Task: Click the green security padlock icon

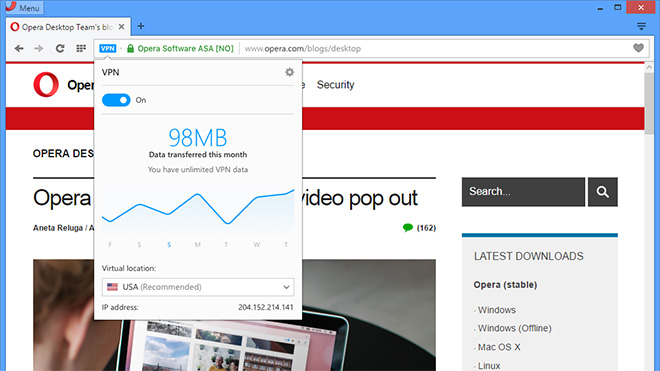Action: coord(130,48)
